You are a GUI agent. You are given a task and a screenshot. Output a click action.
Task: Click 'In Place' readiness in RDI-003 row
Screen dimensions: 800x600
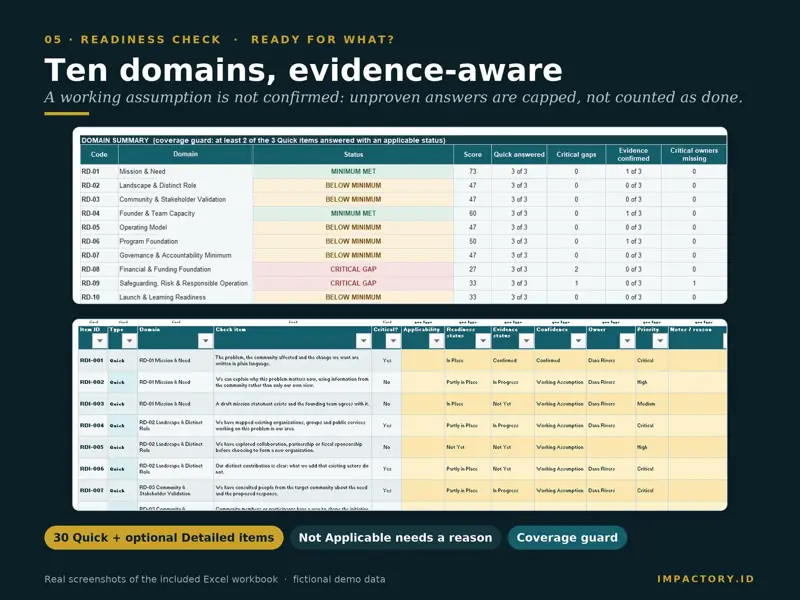point(468,404)
